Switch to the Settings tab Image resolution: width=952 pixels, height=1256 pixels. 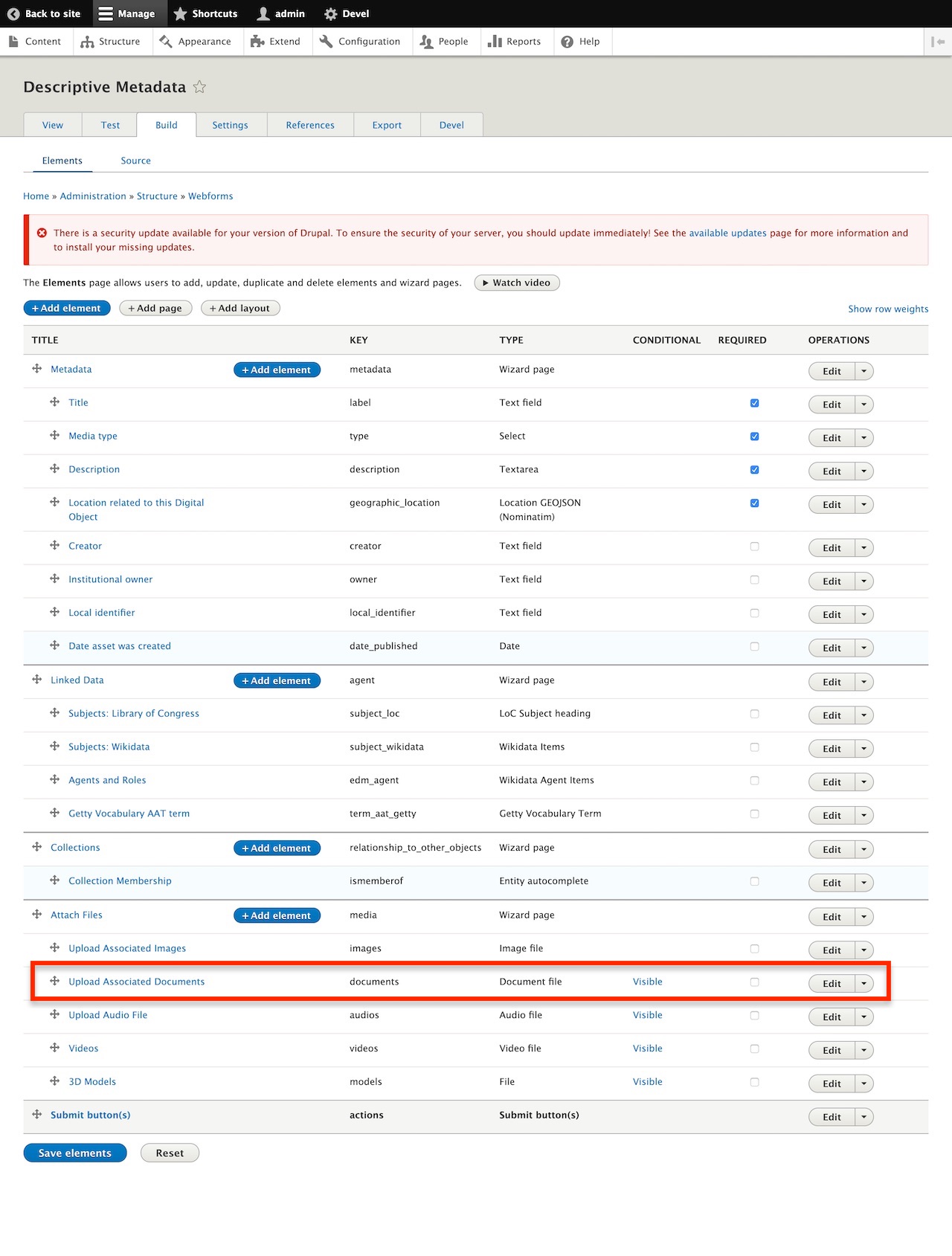pos(230,125)
